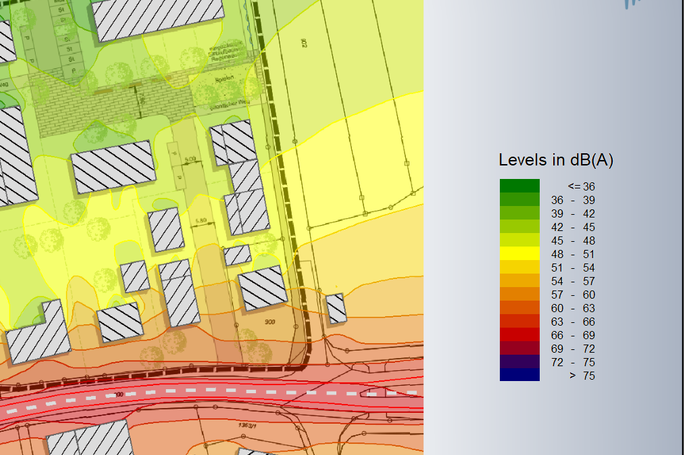Select the '36 - 39' legend label text

point(573,200)
